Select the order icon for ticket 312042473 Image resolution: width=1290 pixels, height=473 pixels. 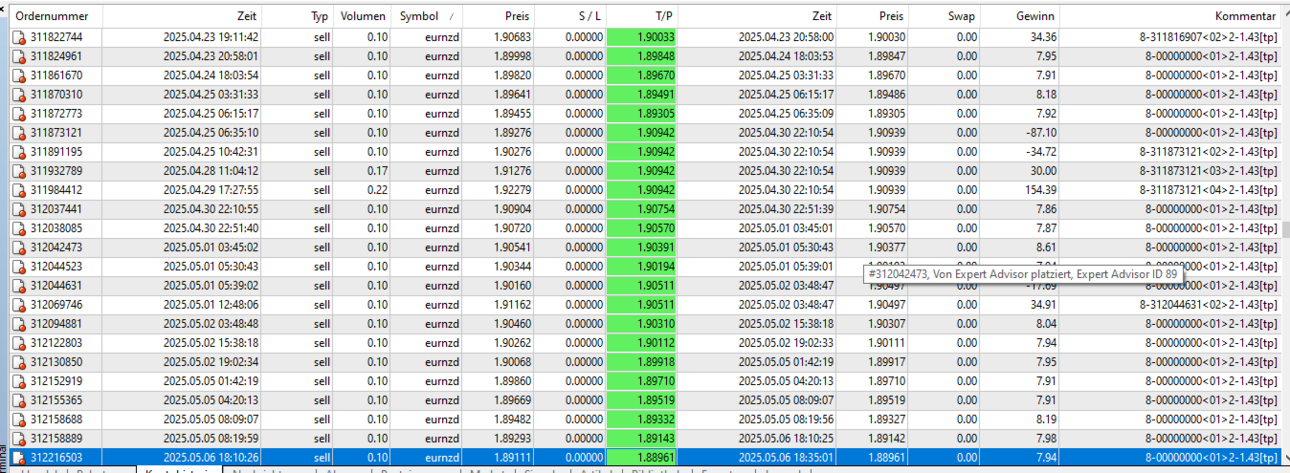pyautogui.click(x=18, y=247)
